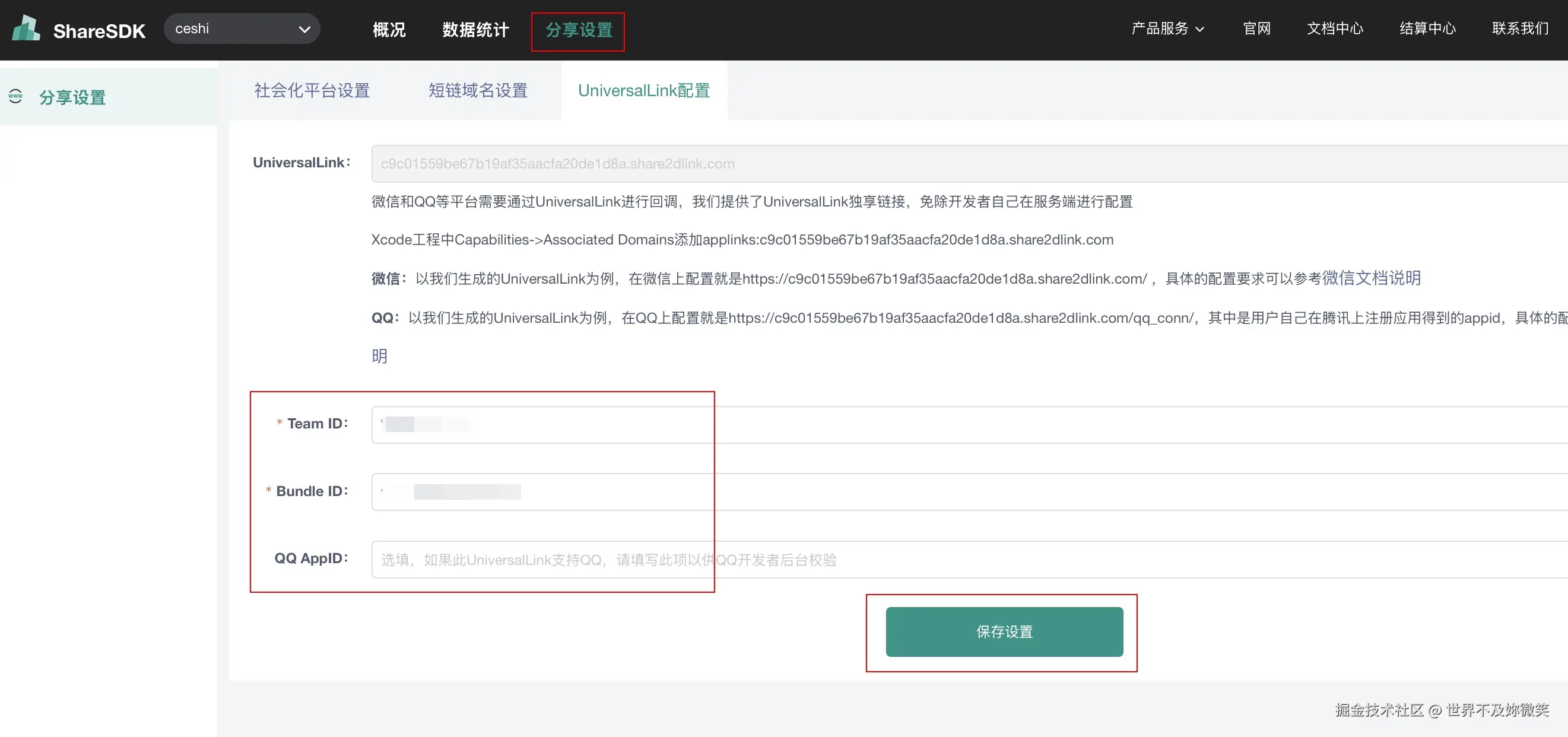Go to 结算中心 in header
The image size is (1568, 737).
pyautogui.click(x=1427, y=28)
